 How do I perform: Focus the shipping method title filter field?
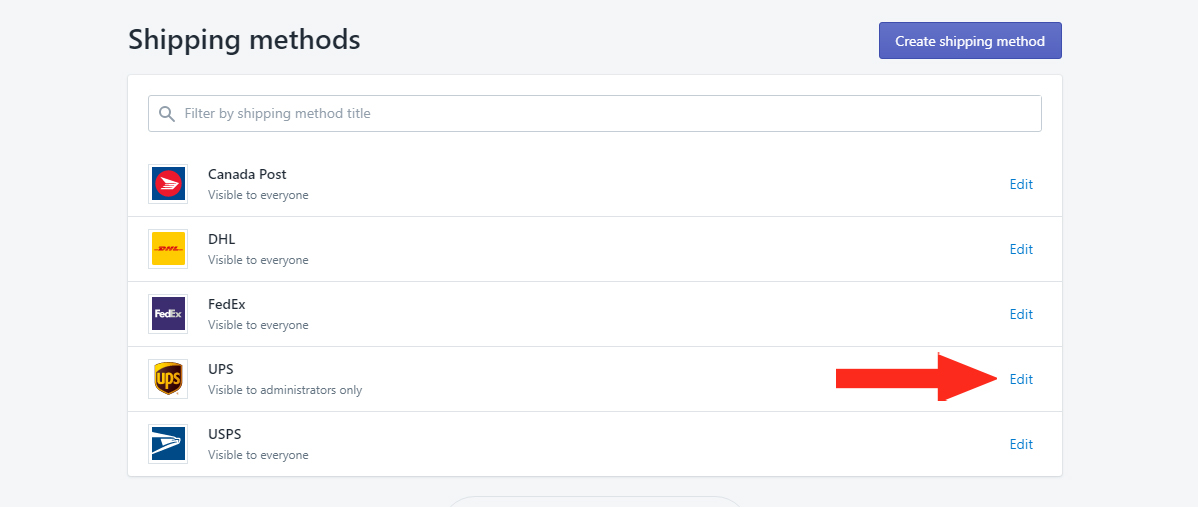pos(594,113)
